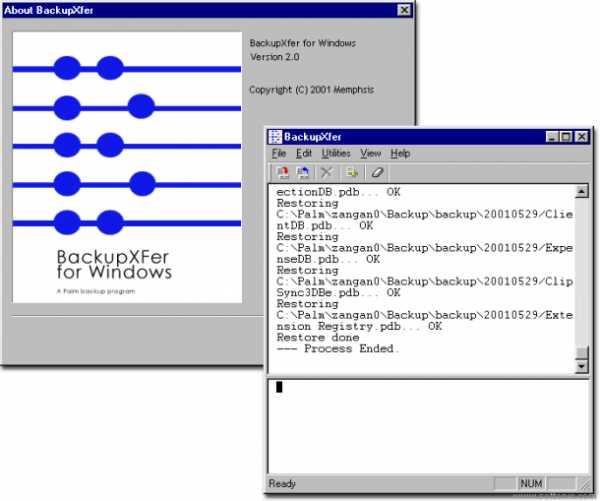Open the View menu
Image resolution: width=600 pixels, height=501 pixels.
tap(370, 153)
